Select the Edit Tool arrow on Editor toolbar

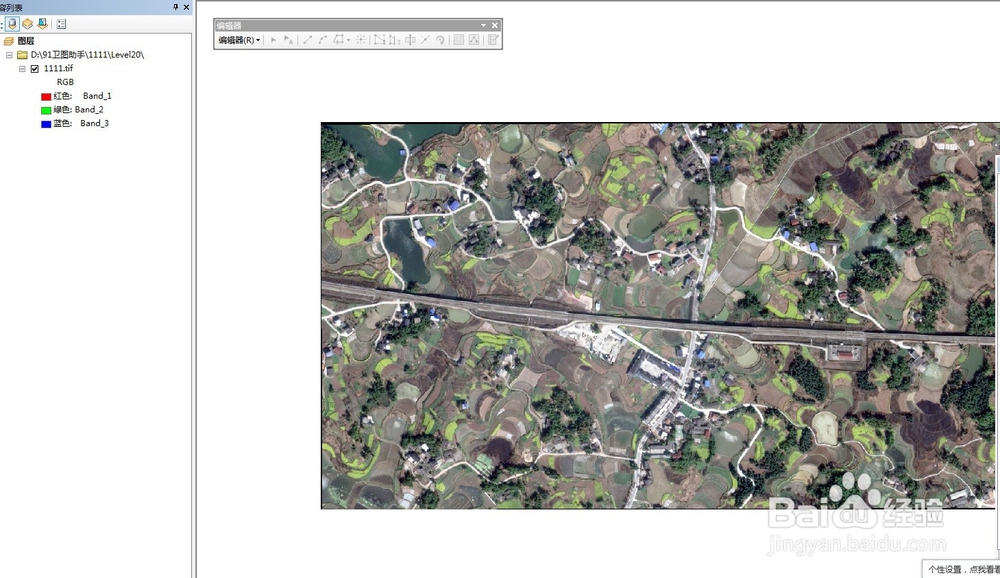(x=273, y=40)
